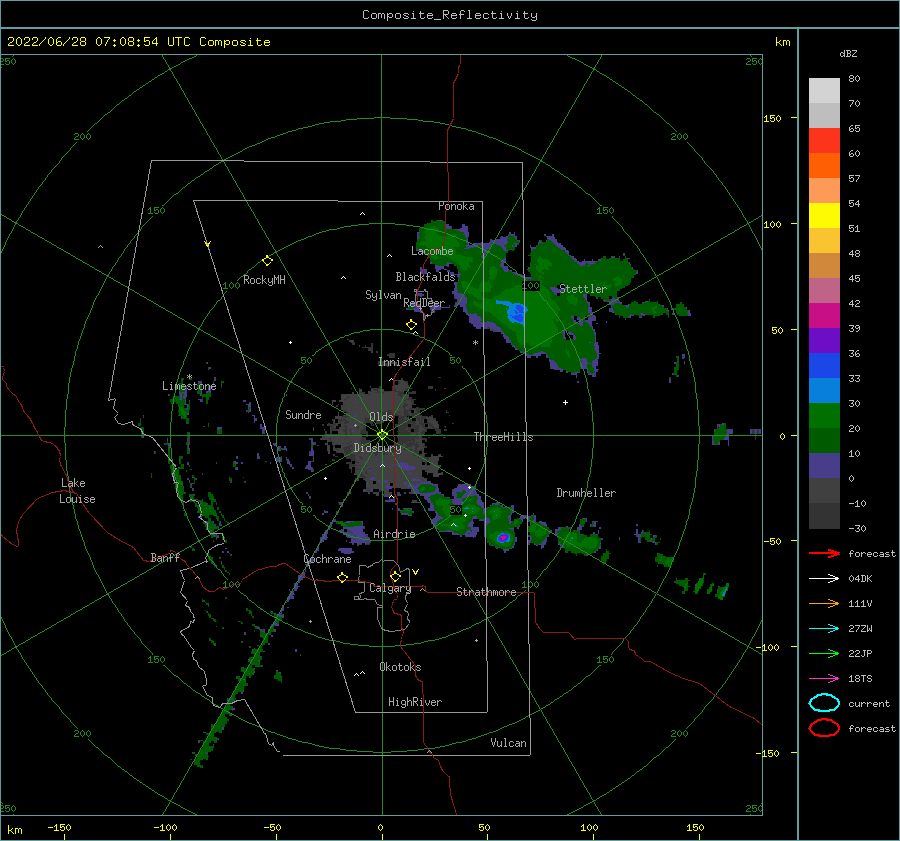Click the Innisfail town label
This screenshot has height=841, width=900.
(404, 362)
